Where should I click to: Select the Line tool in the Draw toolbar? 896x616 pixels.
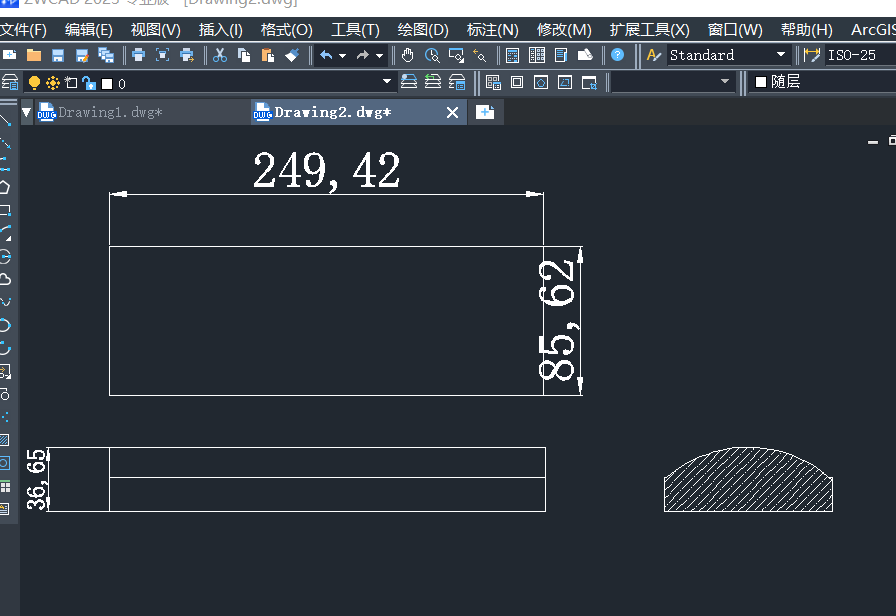point(5,121)
